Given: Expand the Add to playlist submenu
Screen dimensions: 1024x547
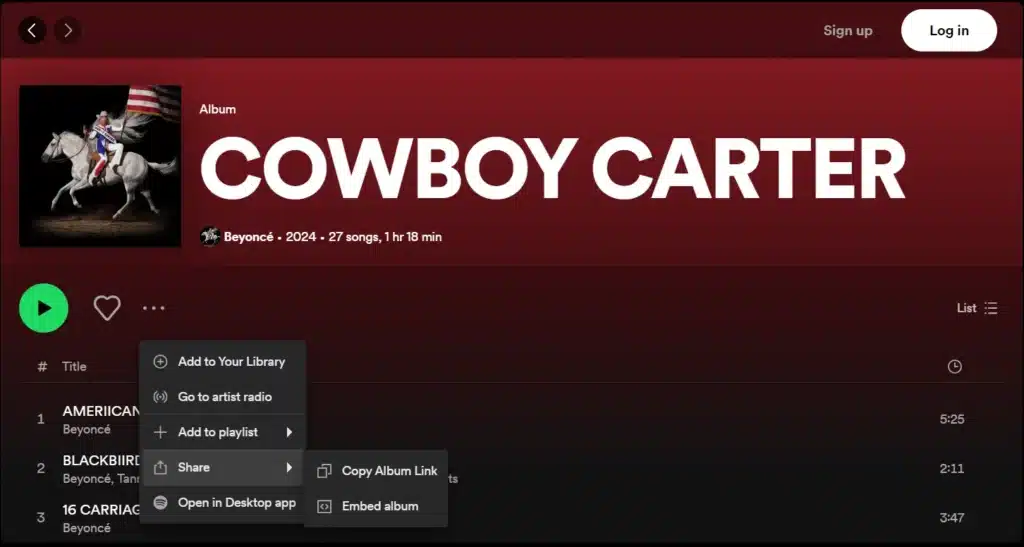Looking at the screenshot, I should 223,432.
